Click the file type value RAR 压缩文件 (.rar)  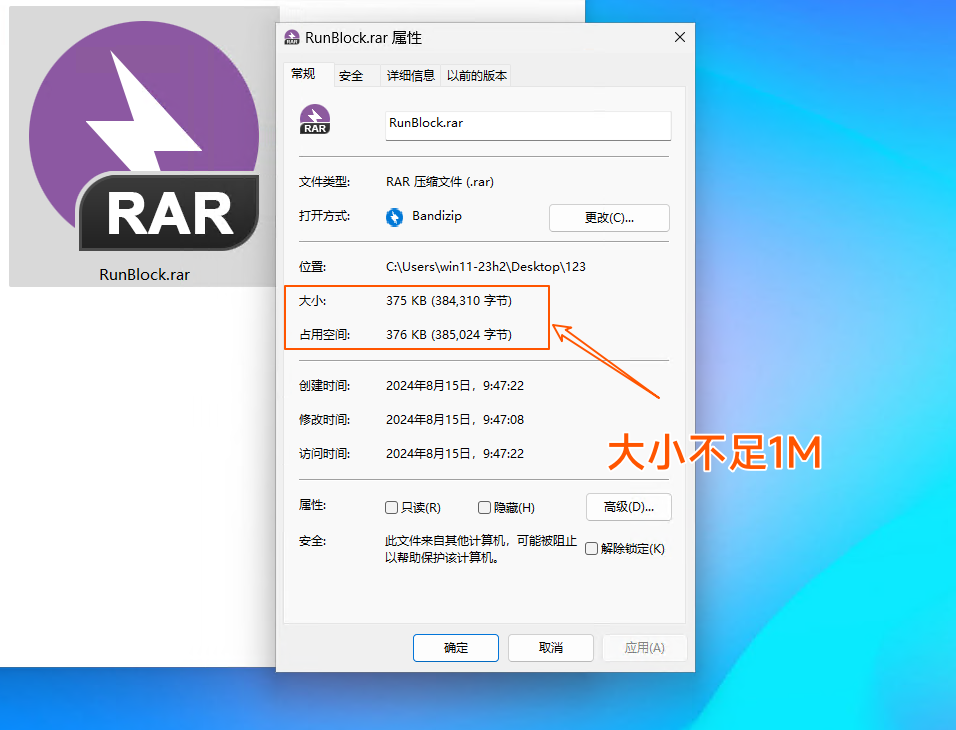(440, 182)
